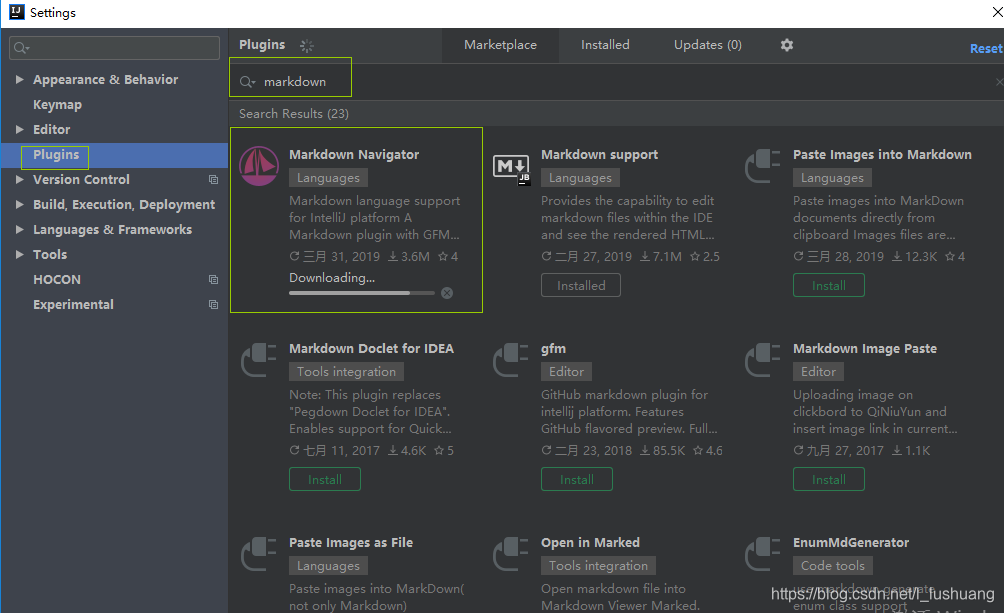
Task: Click the IntelliJ icon in title bar
Action: (17, 12)
